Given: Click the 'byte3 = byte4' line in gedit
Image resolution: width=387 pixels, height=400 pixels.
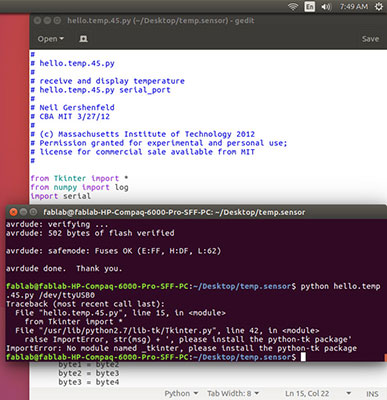Looking at the screenshot, I should pos(89,382).
